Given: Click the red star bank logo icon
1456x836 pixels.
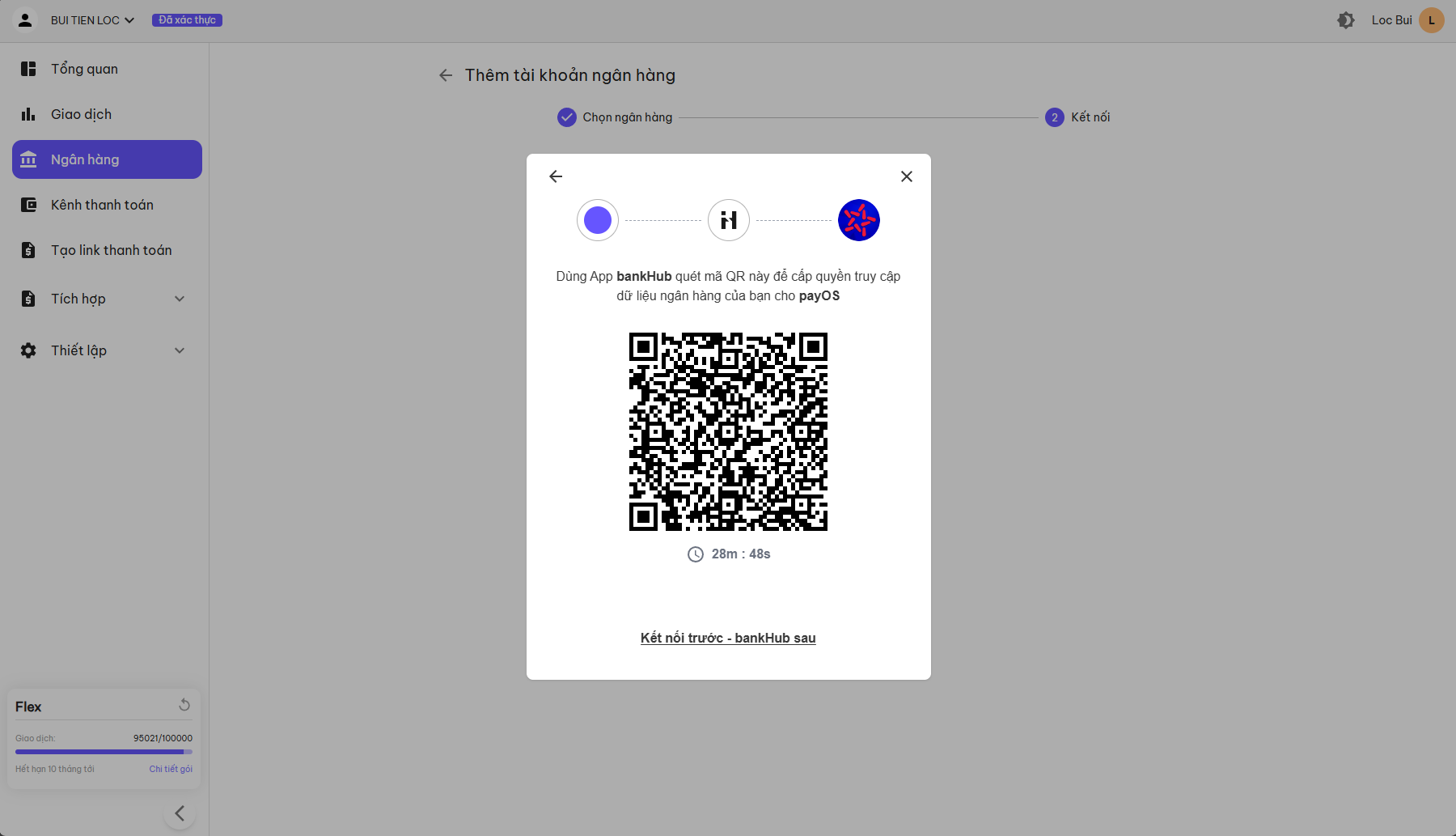Looking at the screenshot, I should (858, 220).
